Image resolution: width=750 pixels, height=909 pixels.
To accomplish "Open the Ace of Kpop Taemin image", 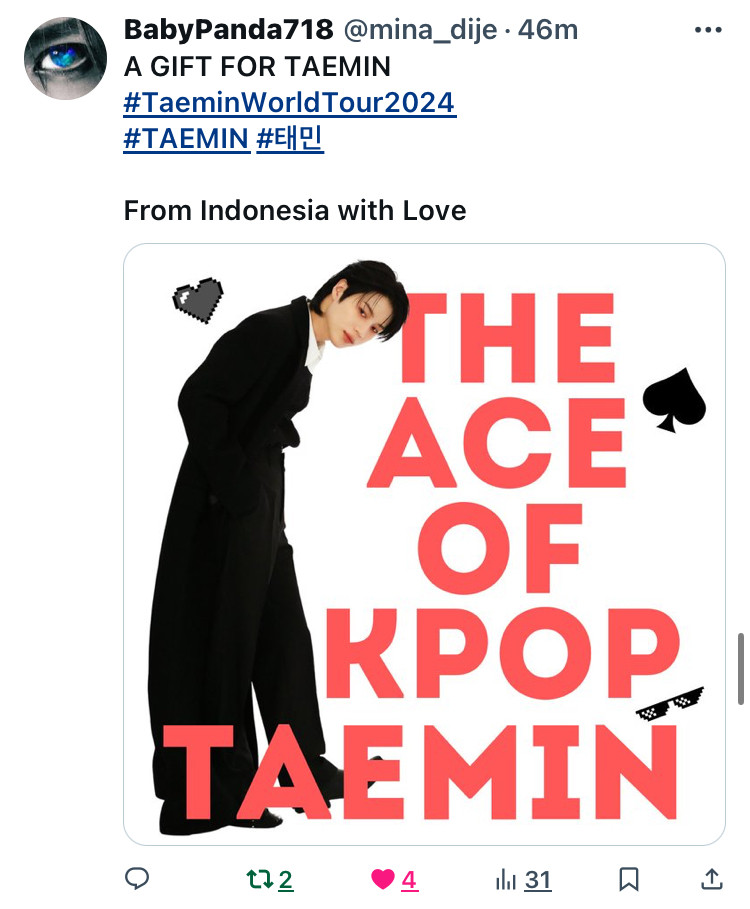I will [x=424, y=544].
